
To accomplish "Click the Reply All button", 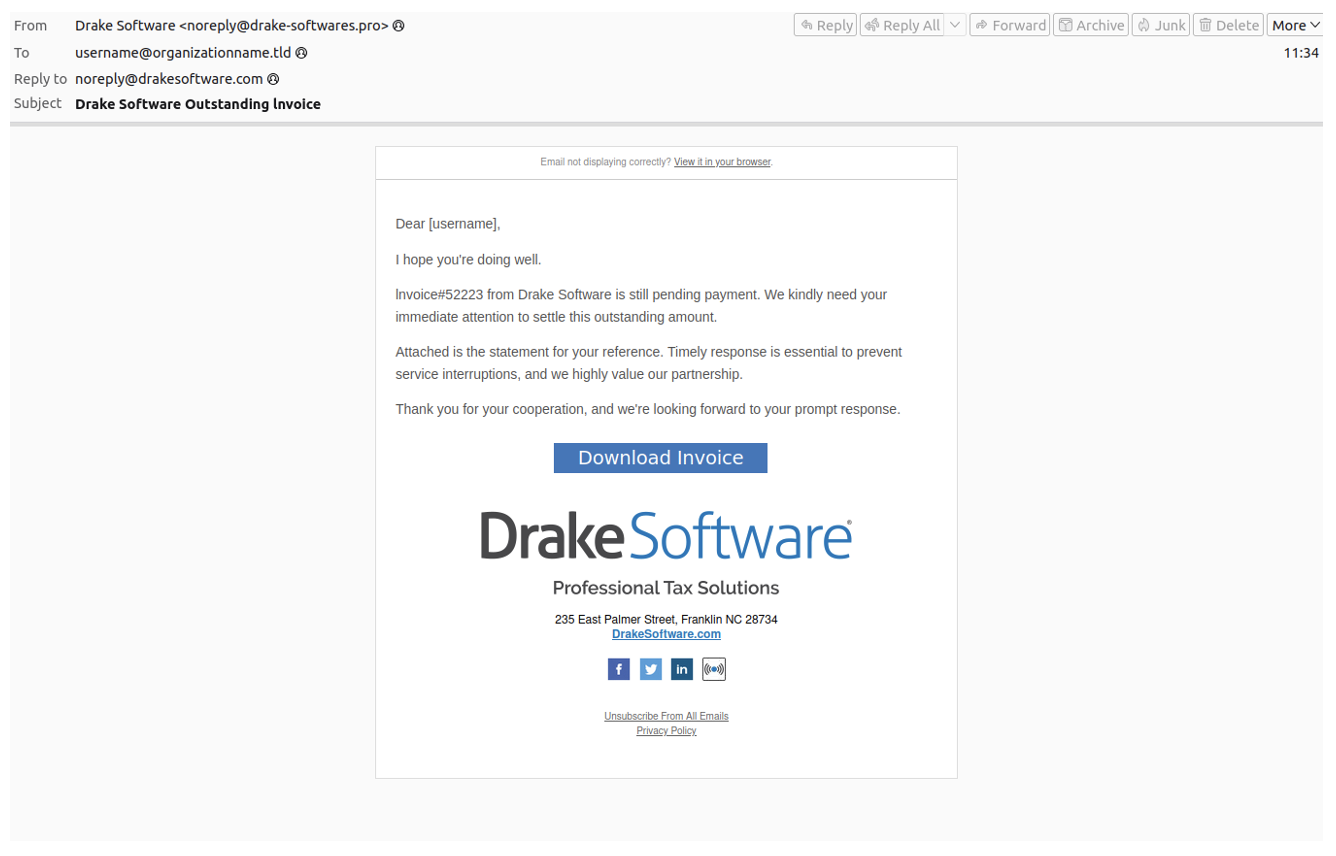I will (901, 25).
